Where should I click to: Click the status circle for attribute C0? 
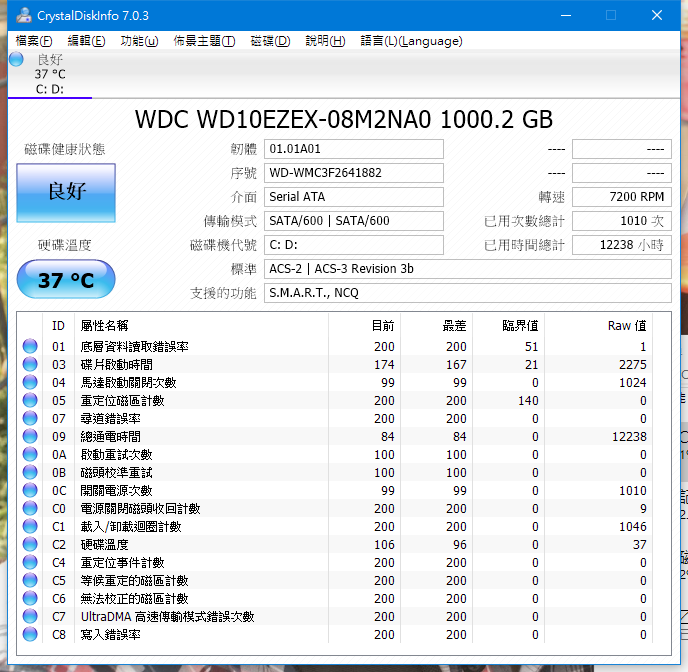pyautogui.click(x=30, y=508)
